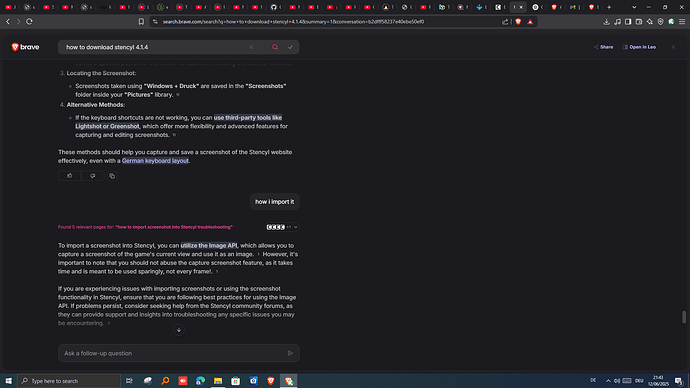Open the Brave hamburger main menu
Image resolution: width=690 pixels, height=388 pixels.
point(682,22)
